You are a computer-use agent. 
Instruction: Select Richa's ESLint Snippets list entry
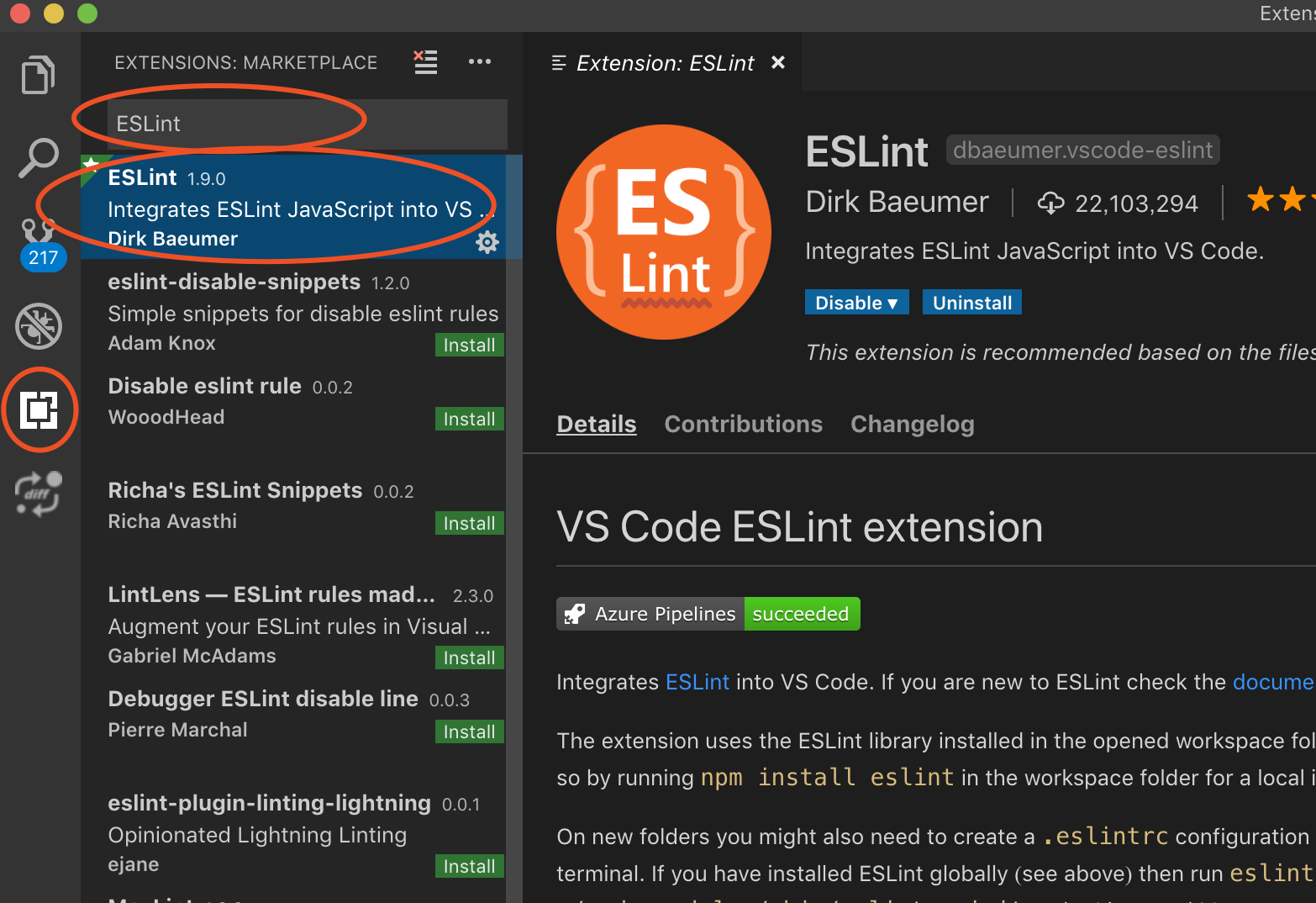click(x=301, y=520)
